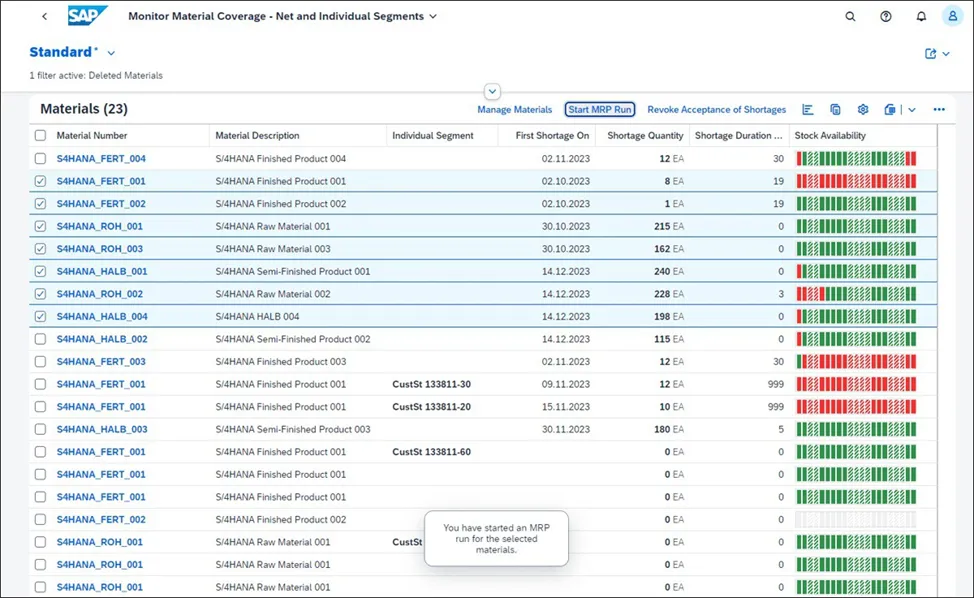Screen dimensions: 974x598
Task: Toggle the select-all checkbox in header
Action: pos(40,136)
